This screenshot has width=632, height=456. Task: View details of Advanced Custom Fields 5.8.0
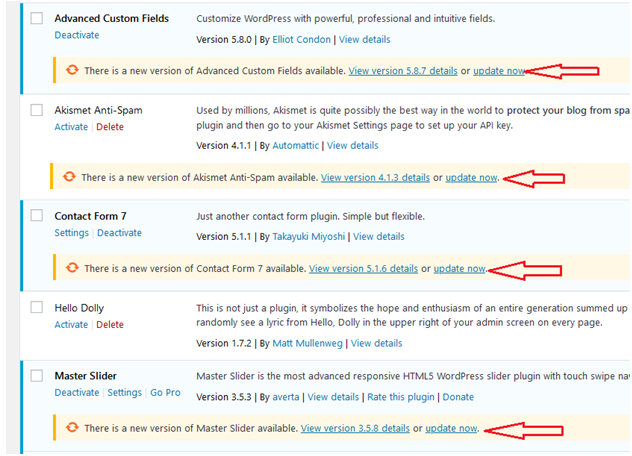(365, 40)
